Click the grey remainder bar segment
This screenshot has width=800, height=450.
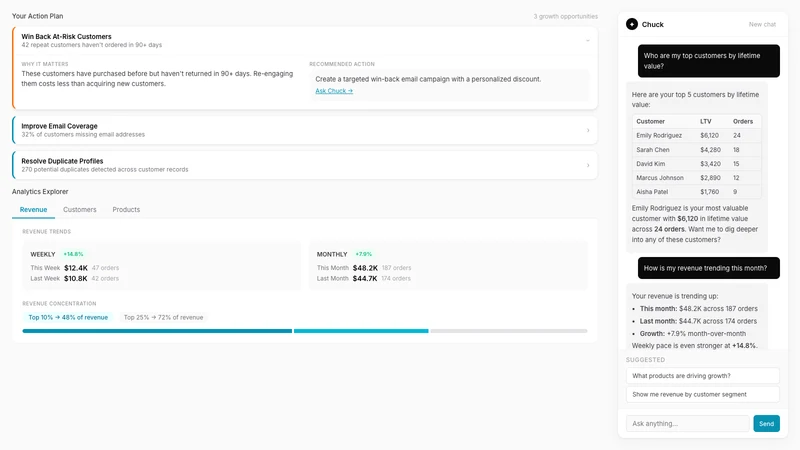[509, 331]
